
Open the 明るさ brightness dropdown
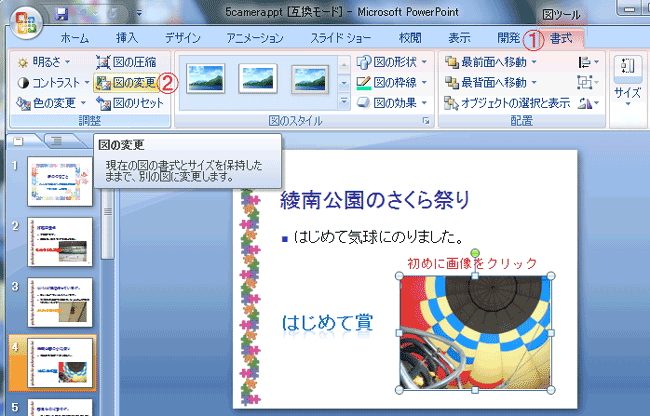[x=44, y=62]
